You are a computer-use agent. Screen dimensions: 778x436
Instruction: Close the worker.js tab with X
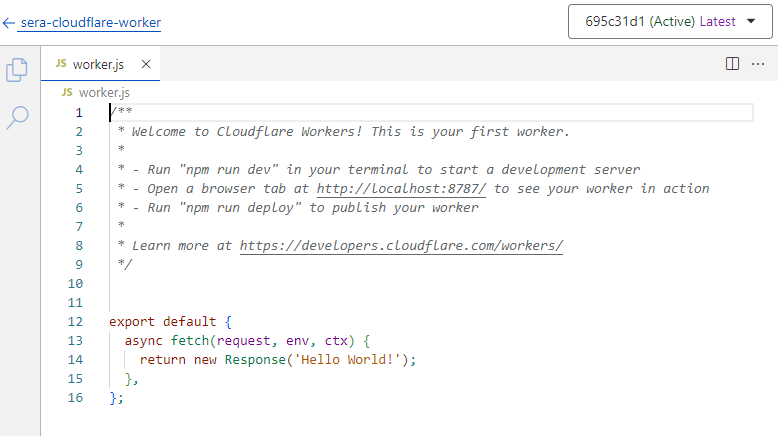pyautogui.click(x=146, y=64)
